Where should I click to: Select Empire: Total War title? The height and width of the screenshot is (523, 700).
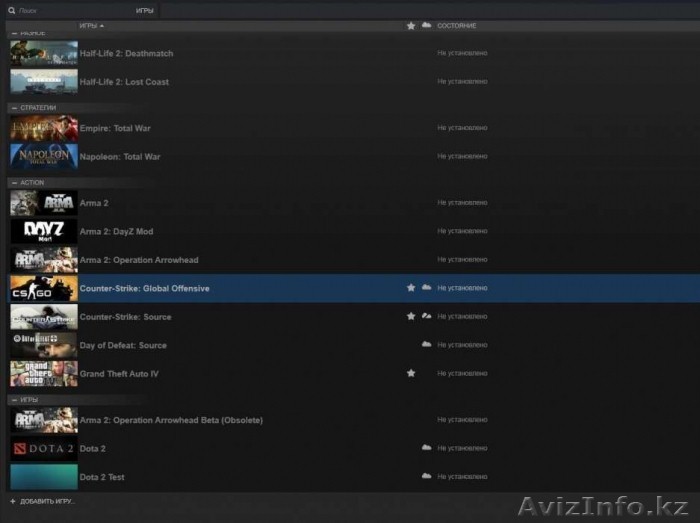(115, 129)
